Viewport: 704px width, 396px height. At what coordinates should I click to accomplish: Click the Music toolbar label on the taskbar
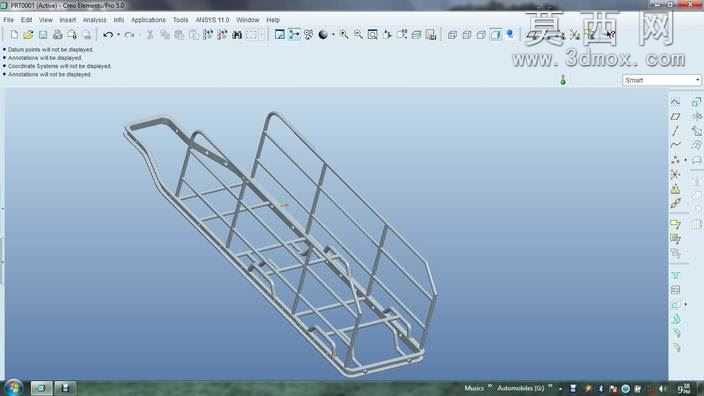474,388
